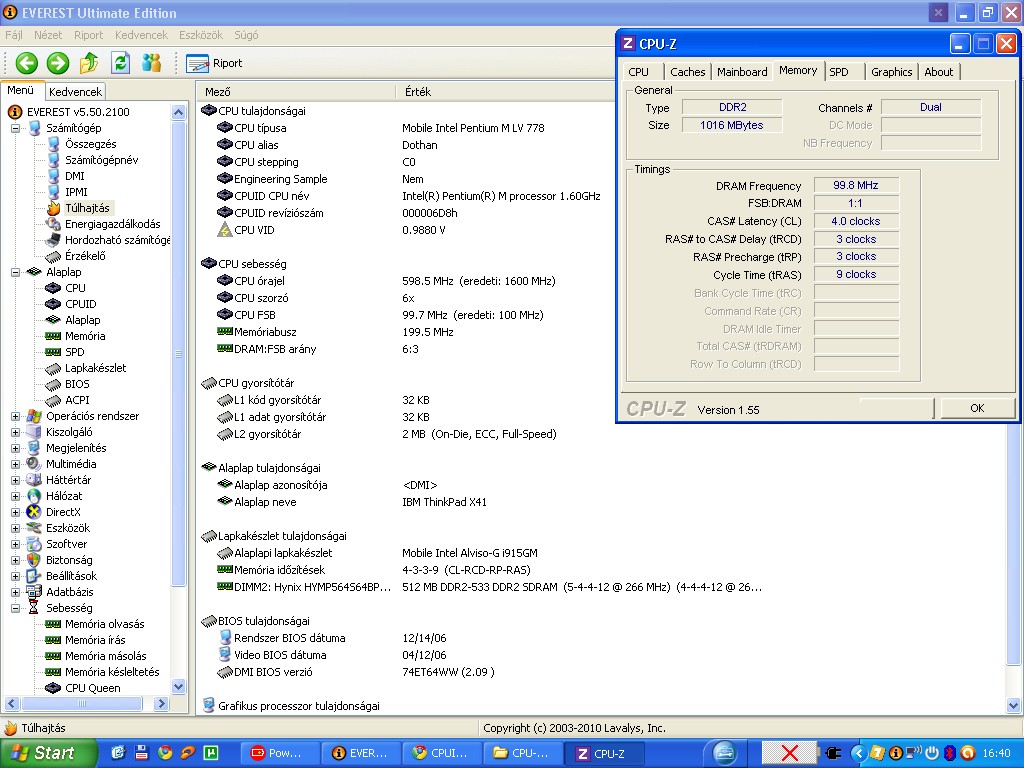This screenshot has width=1024, height=768.
Task: Select SPD tree item
Action: point(74,352)
